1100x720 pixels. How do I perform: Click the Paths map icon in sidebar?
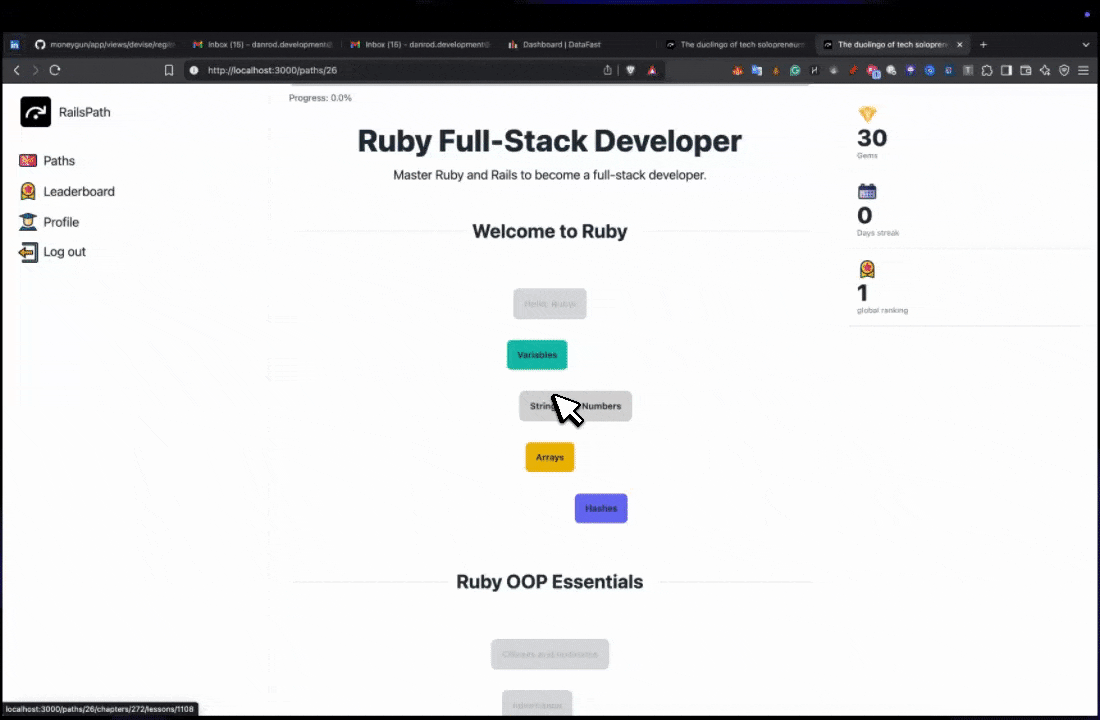click(x=28, y=161)
